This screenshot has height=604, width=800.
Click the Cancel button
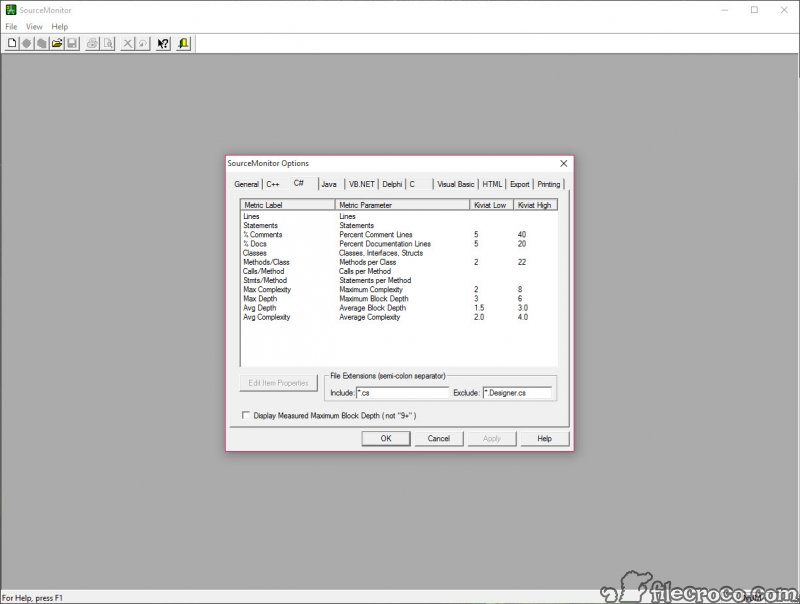coord(439,439)
